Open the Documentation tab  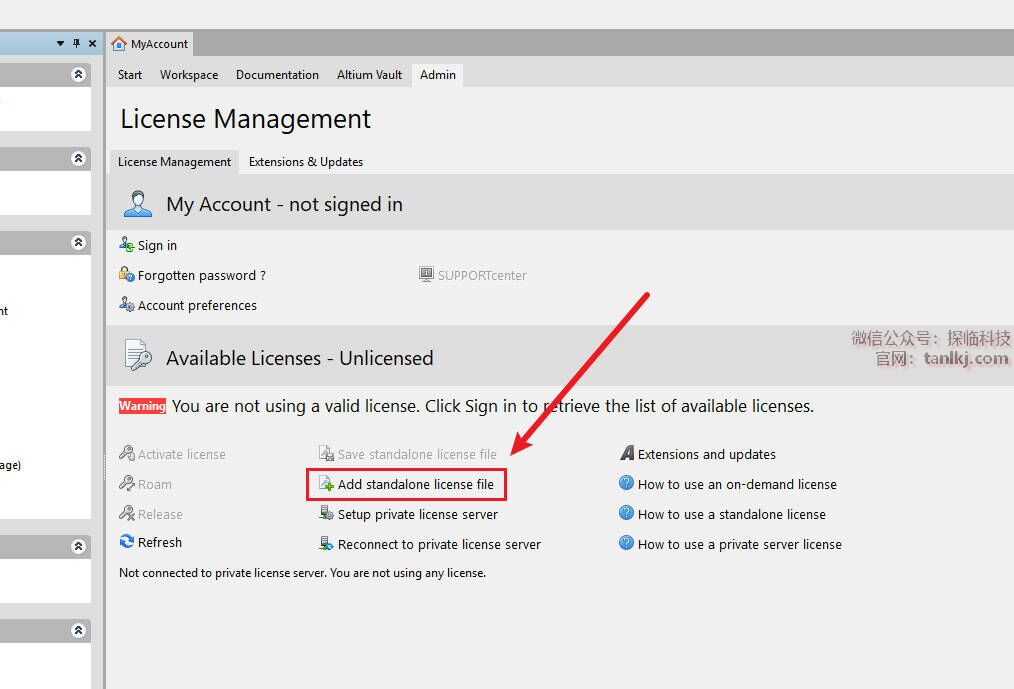pyautogui.click(x=277, y=75)
